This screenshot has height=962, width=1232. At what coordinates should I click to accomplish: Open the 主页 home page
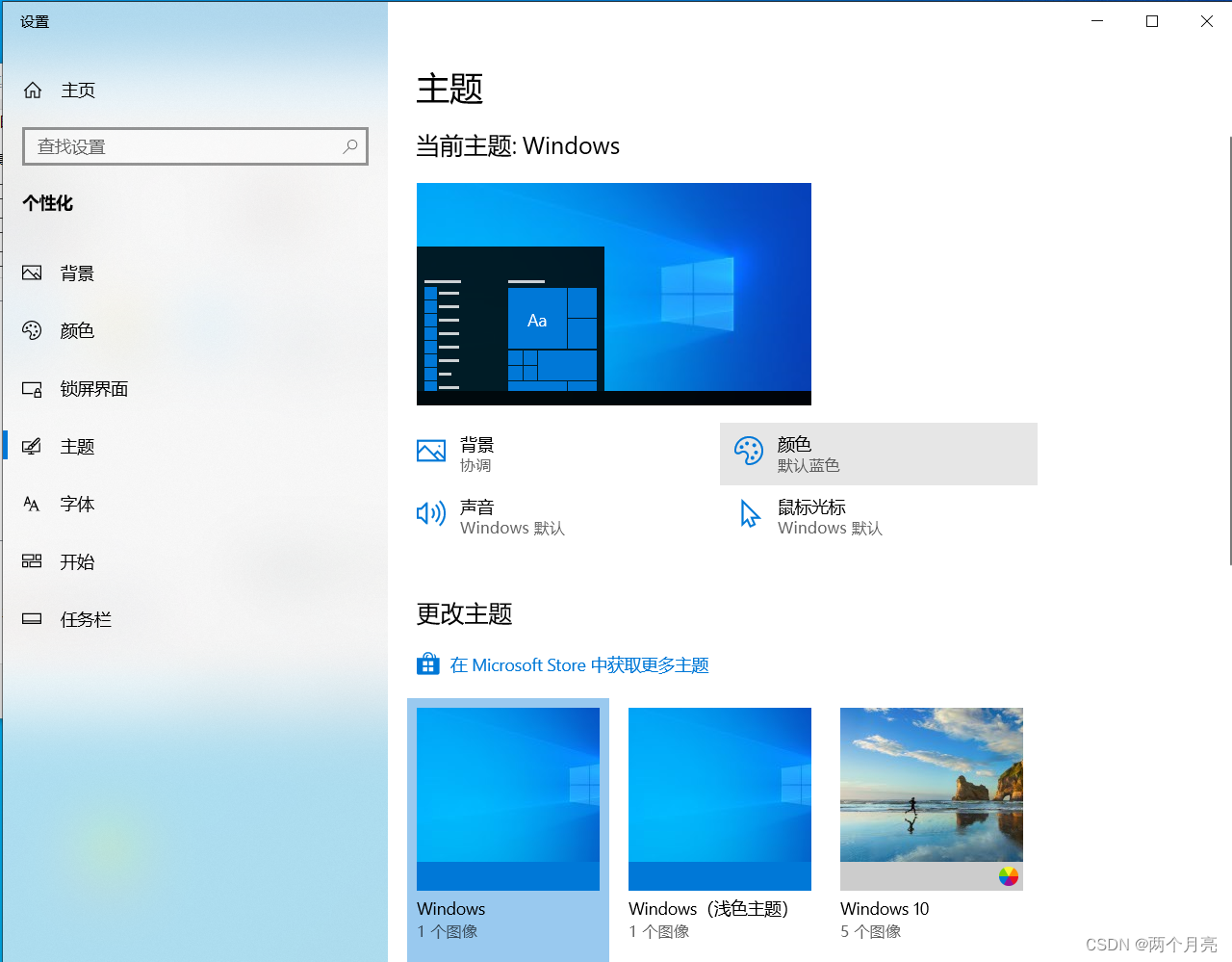click(194, 90)
